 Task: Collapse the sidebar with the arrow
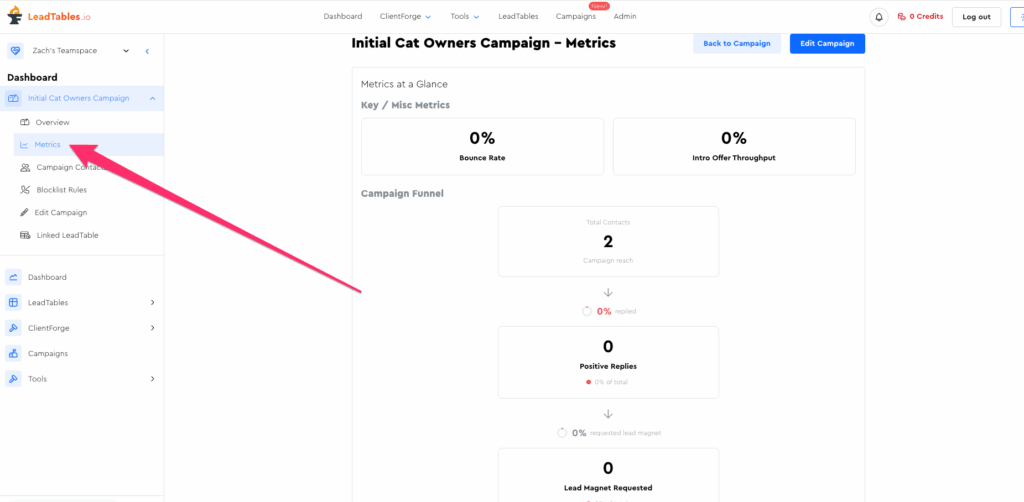coord(147,51)
